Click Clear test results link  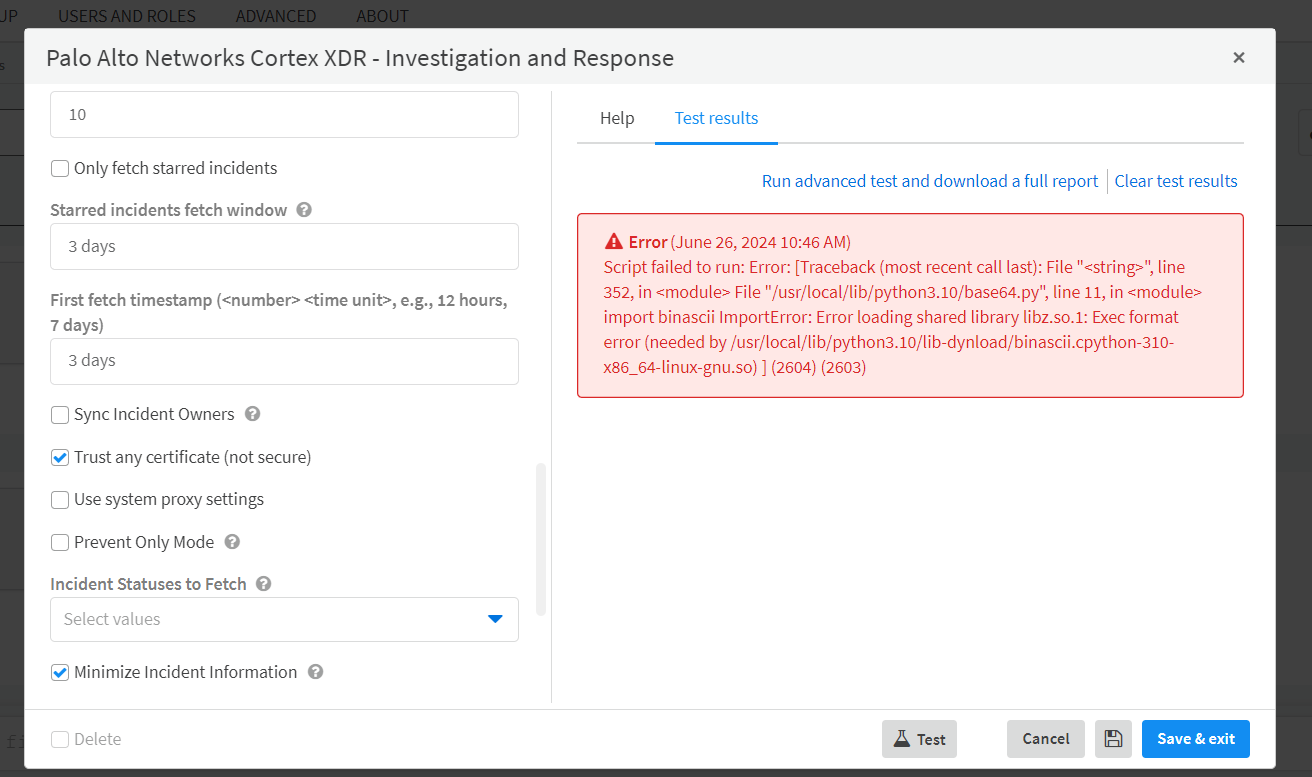1176,181
